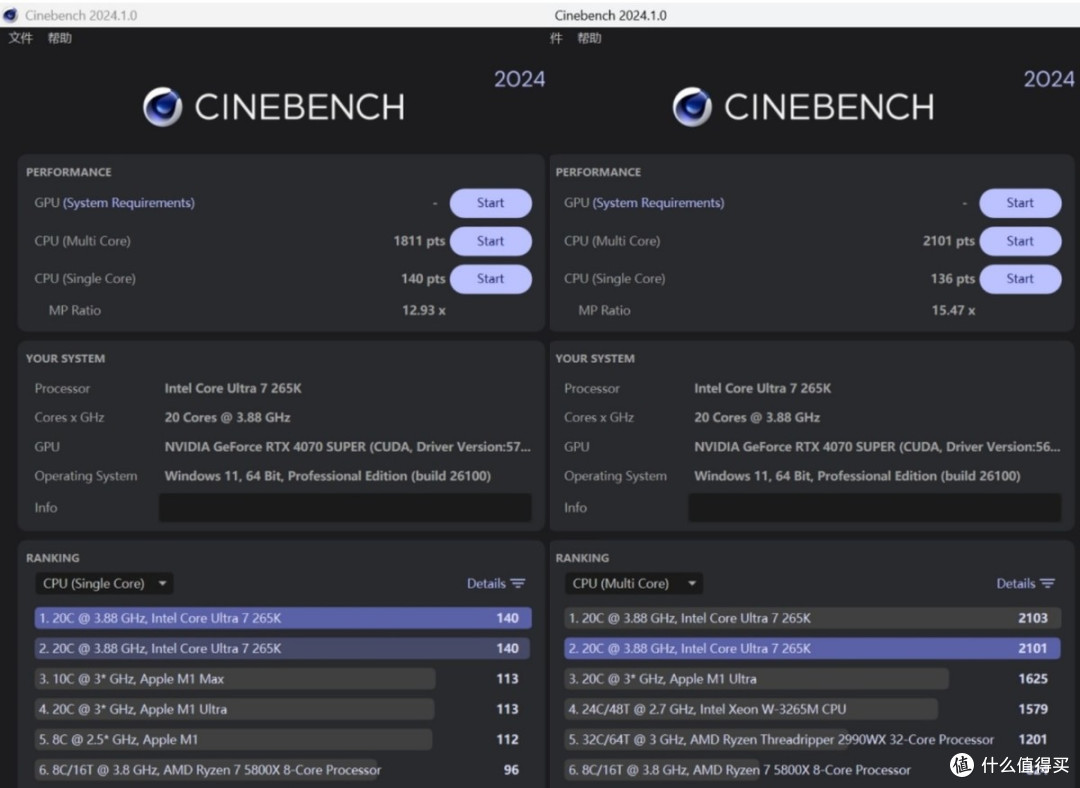Click GPU text with Driver Version:56 in right window
Image resolution: width=1080 pixels, height=788 pixels.
[878, 447]
